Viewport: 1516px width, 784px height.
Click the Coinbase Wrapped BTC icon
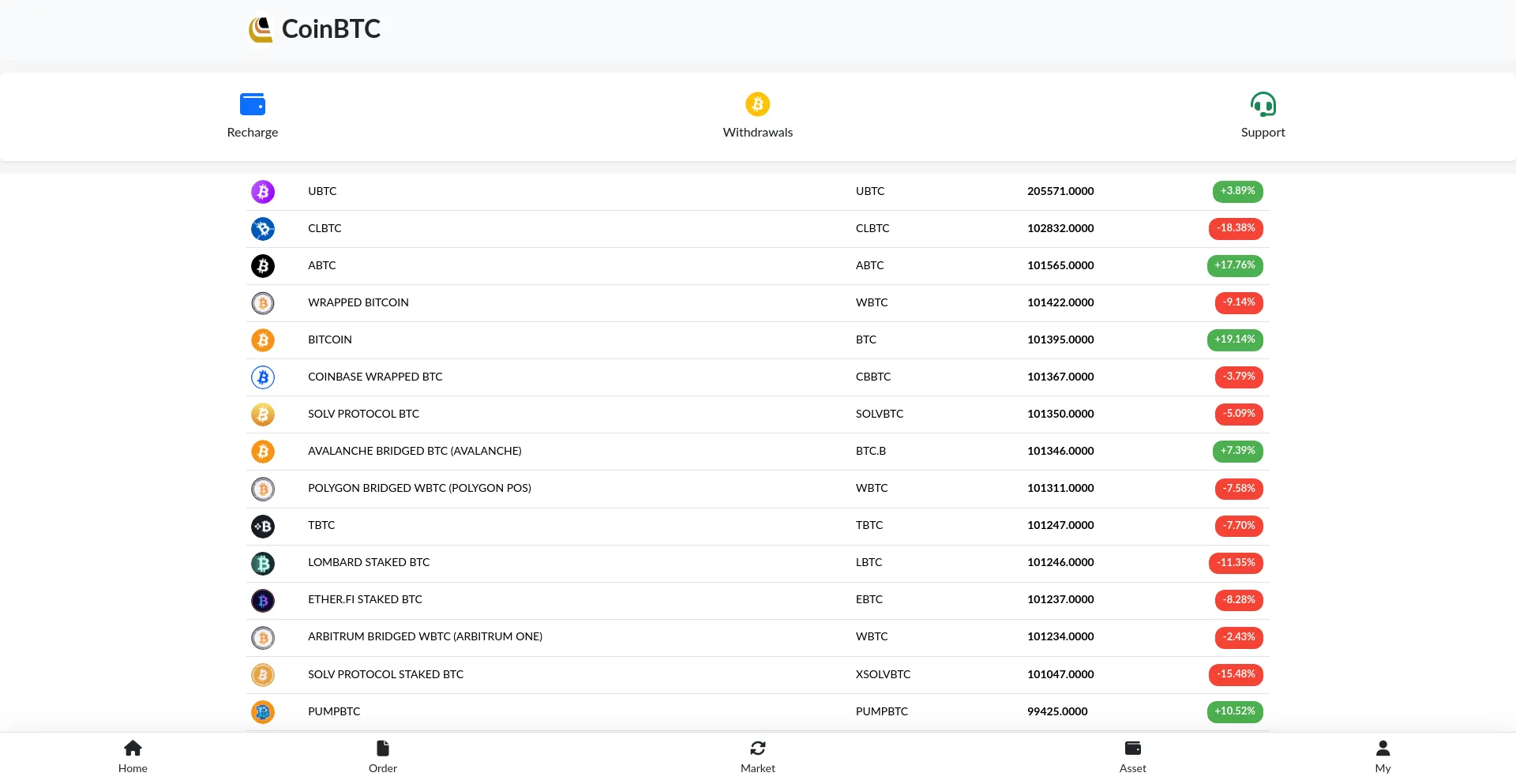263,377
